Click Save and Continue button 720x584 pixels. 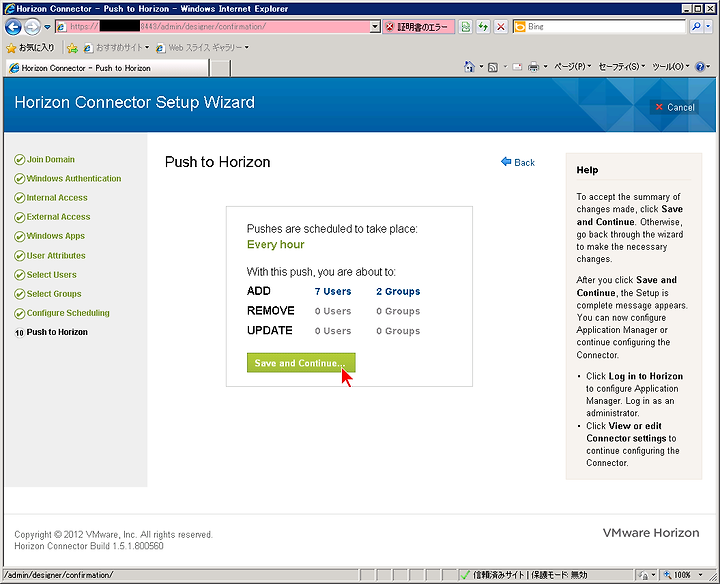(x=301, y=363)
